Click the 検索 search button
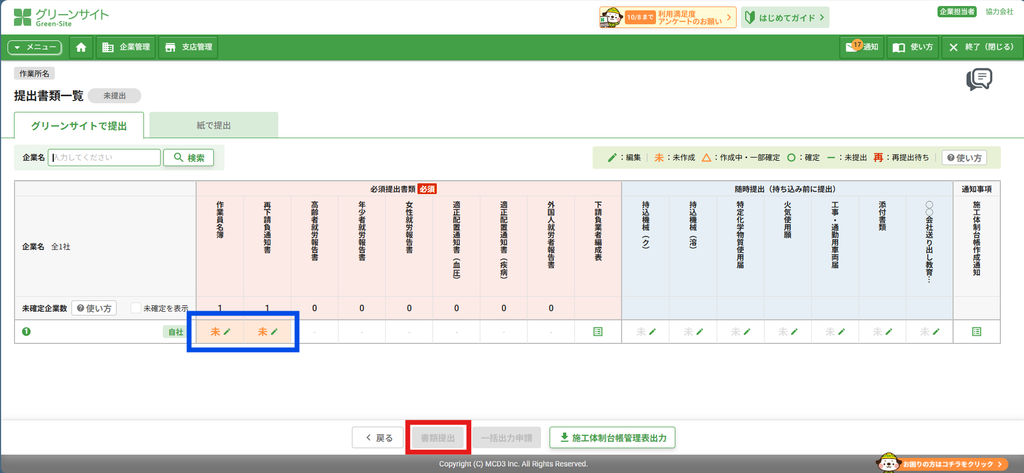The image size is (1024, 473). 189,157
